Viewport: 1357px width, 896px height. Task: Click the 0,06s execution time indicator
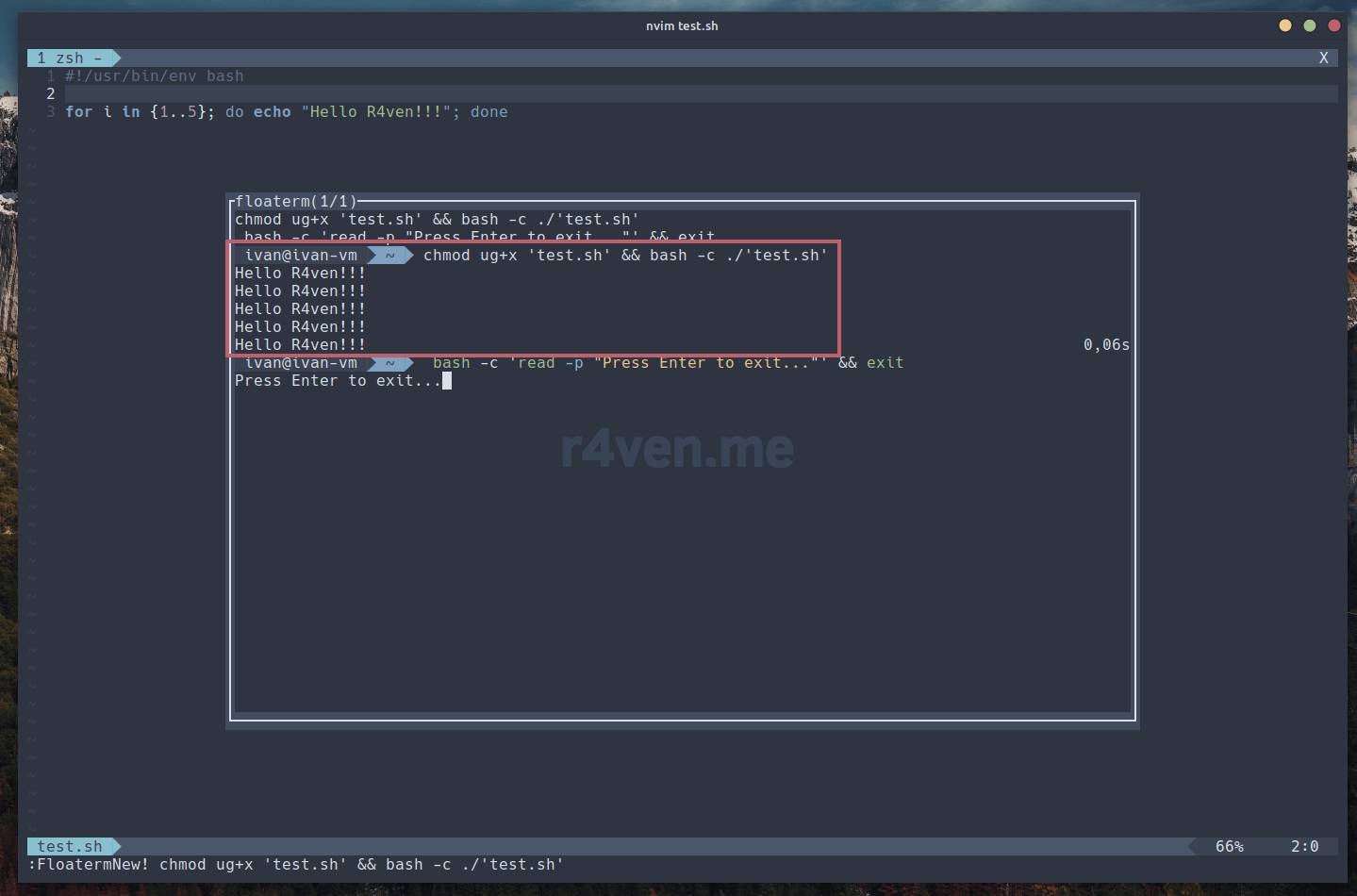tap(1105, 344)
